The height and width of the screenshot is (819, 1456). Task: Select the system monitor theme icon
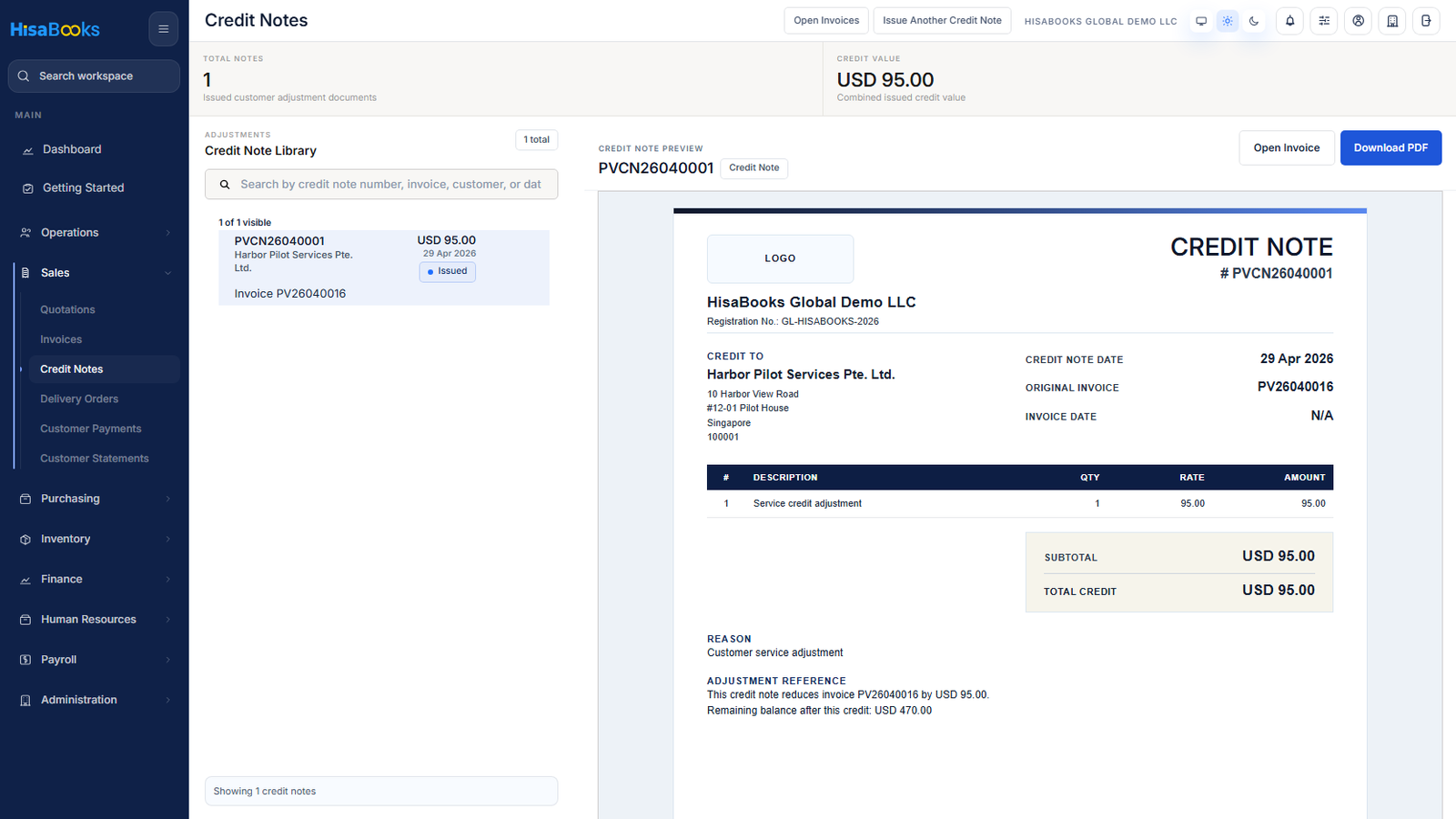[x=1201, y=21]
